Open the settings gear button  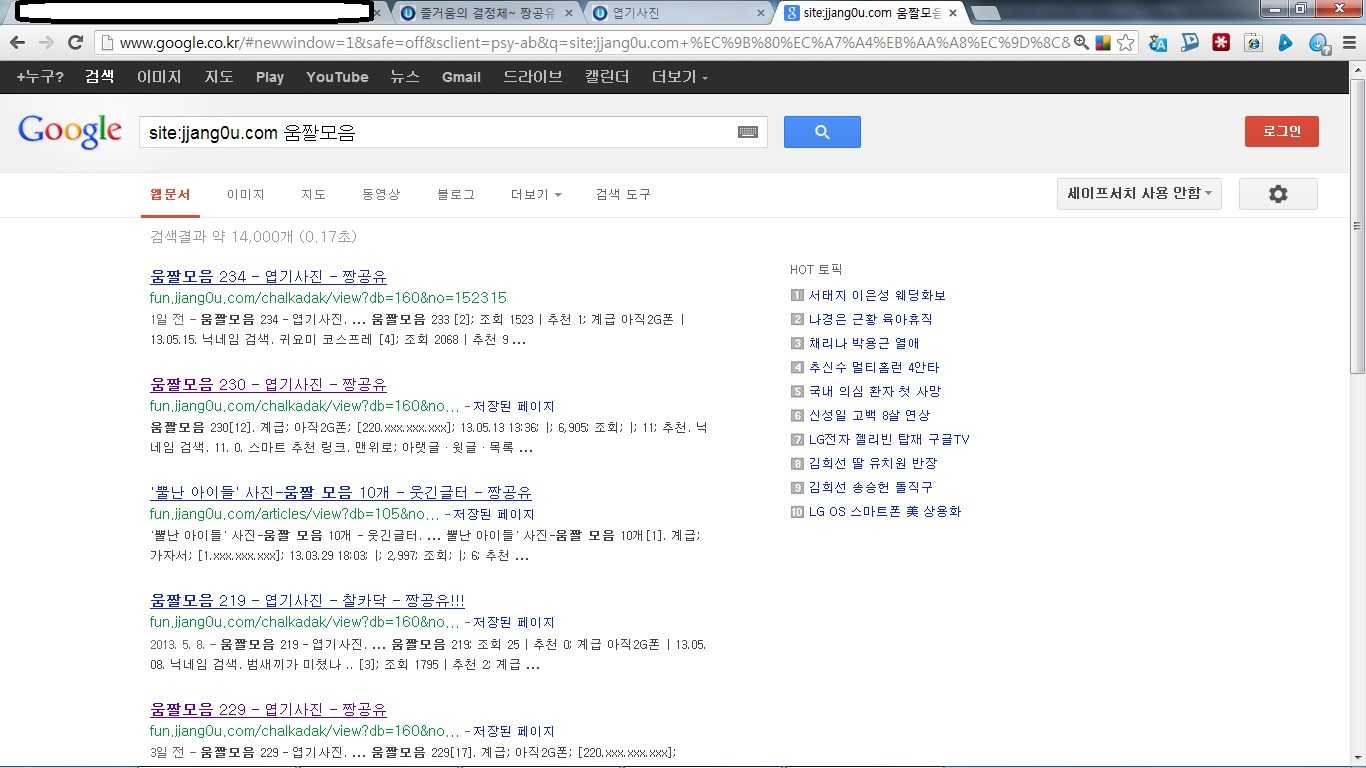coord(1278,194)
